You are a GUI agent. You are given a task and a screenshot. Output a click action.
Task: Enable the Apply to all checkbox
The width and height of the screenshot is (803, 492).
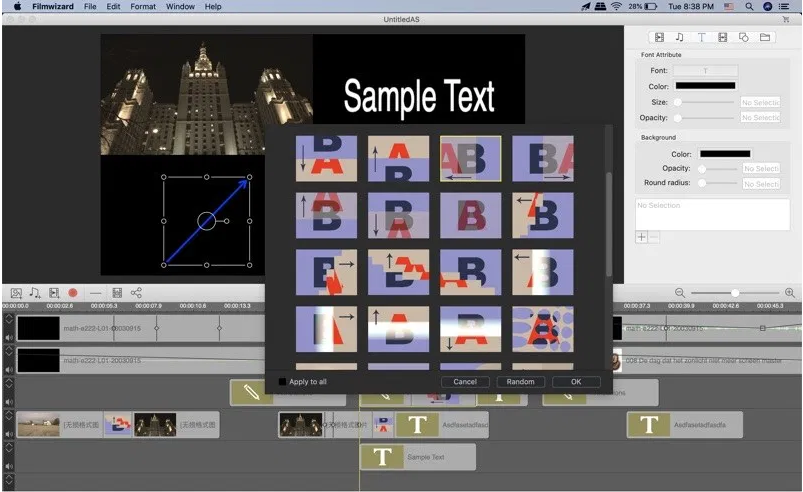(282, 382)
